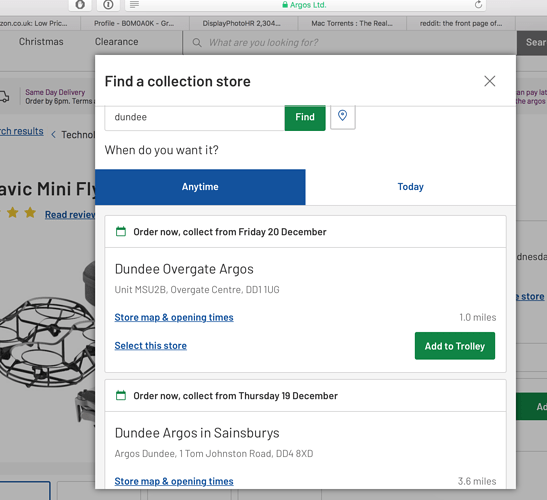Click the info circle icon in the toolbar

click(108, 5)
